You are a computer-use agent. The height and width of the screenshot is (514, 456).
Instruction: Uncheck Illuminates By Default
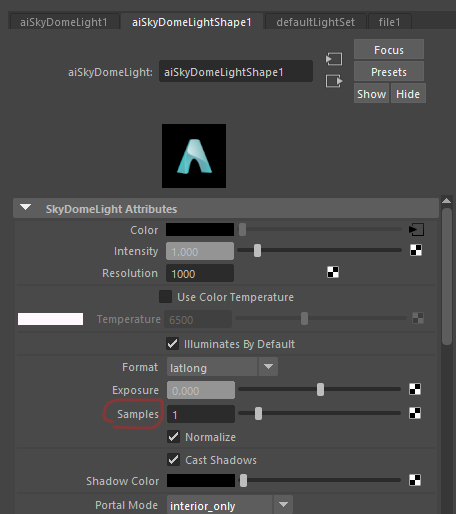172,344
